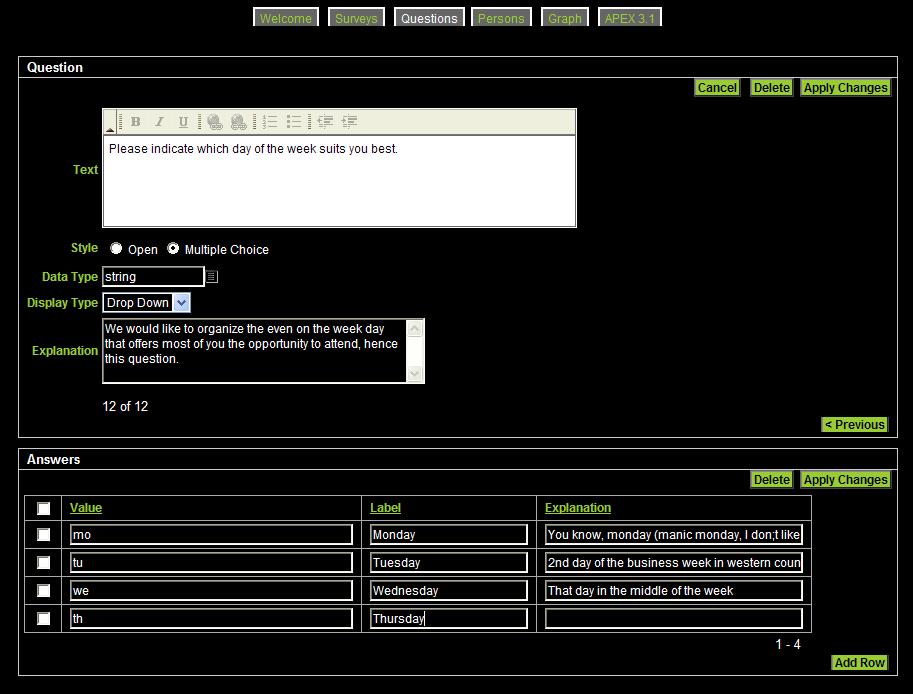Viewport: 913px width, 694px height.
Task: Click the Value field containing we
Action: [x=211, y=590]
